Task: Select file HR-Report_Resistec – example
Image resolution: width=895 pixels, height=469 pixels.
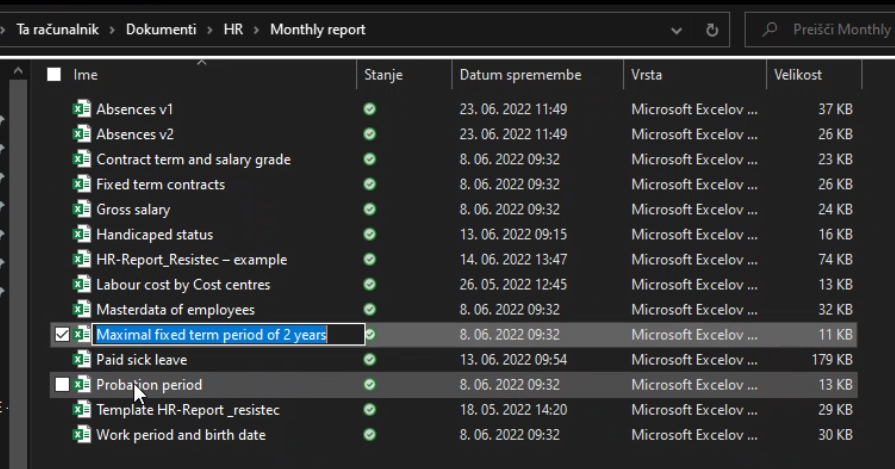Action: coord(192,260)
